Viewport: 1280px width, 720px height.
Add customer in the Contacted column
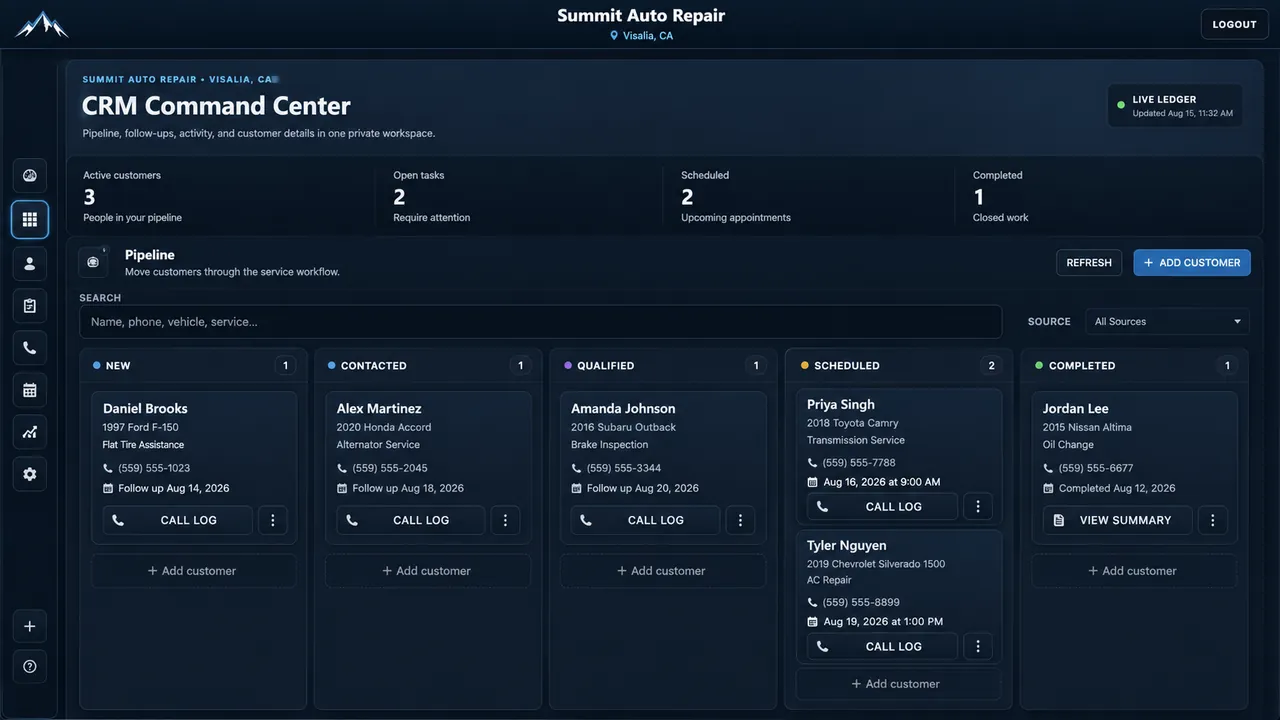coord(427,571)
